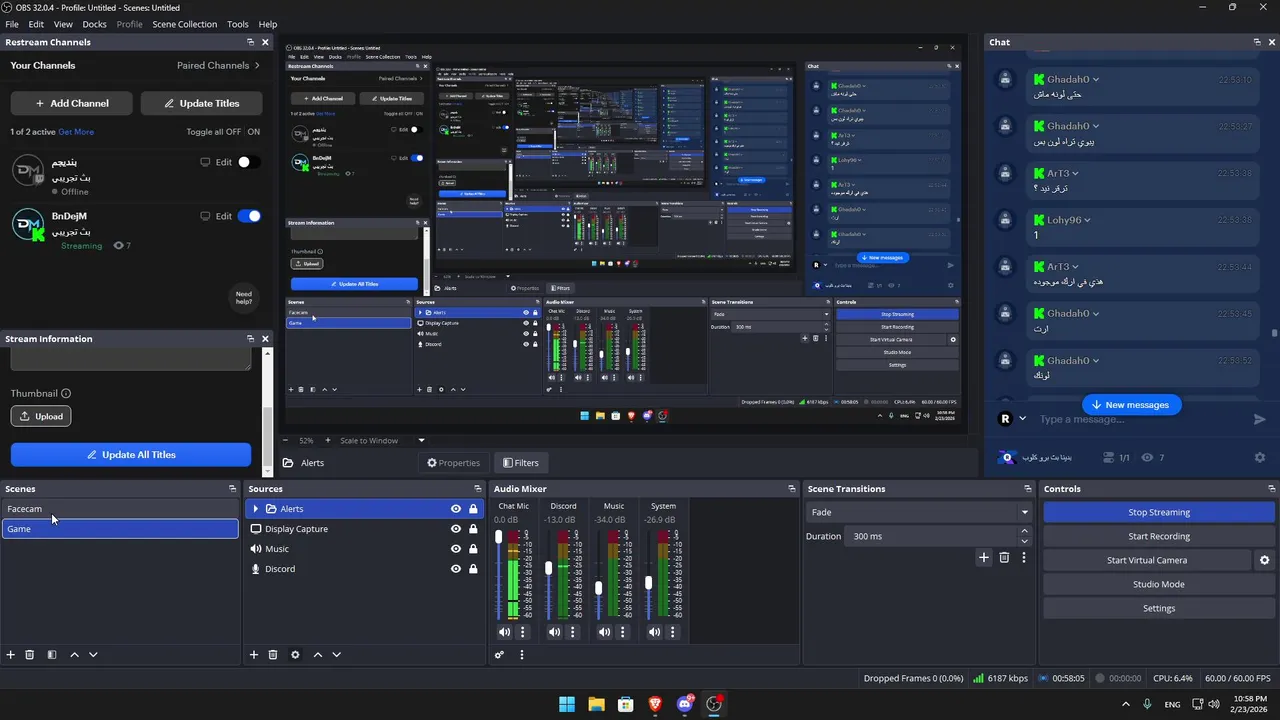Expand Ghadah0 options on first chat message
The height and width of the screenshot is (720, 1280).
coord(1096,80)
